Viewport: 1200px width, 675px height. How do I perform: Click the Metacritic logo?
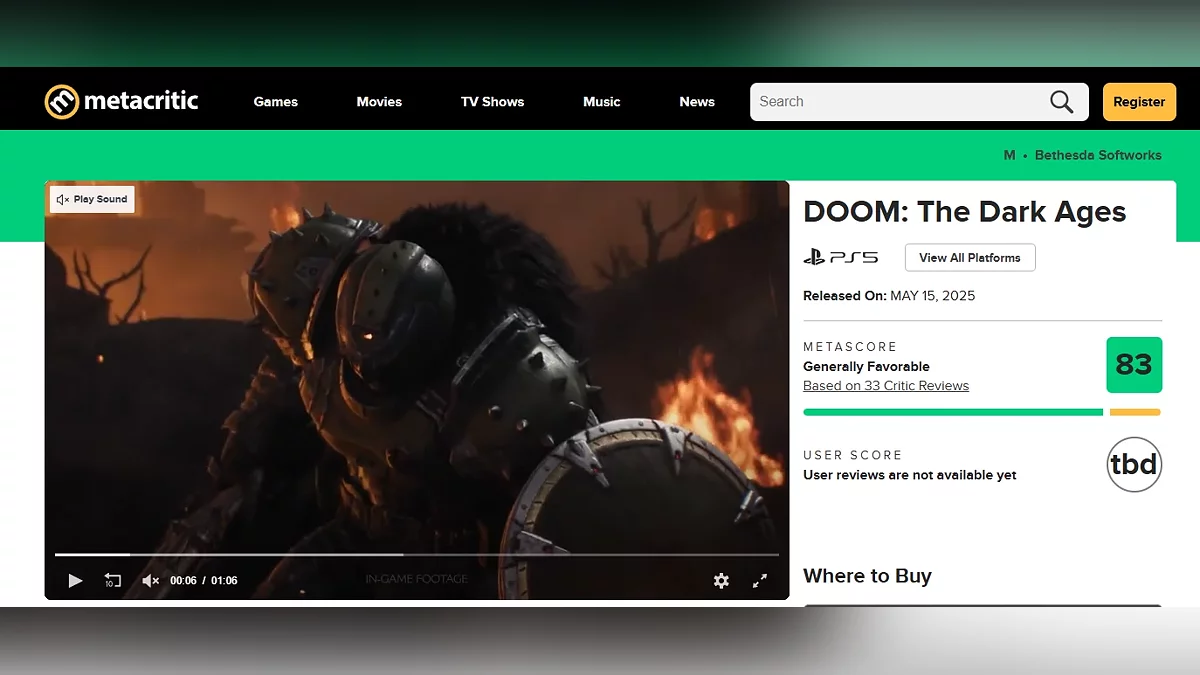click(121, 101)
